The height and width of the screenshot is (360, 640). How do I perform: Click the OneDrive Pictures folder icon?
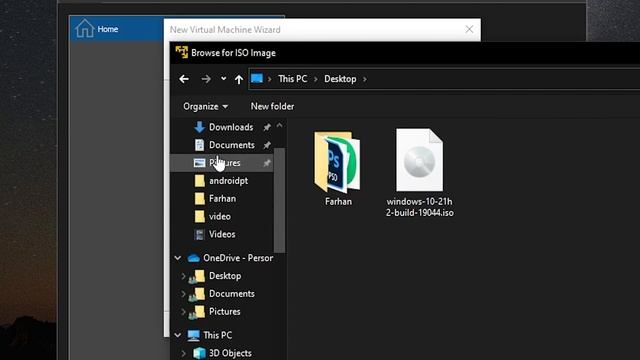[x=198, y=313]
